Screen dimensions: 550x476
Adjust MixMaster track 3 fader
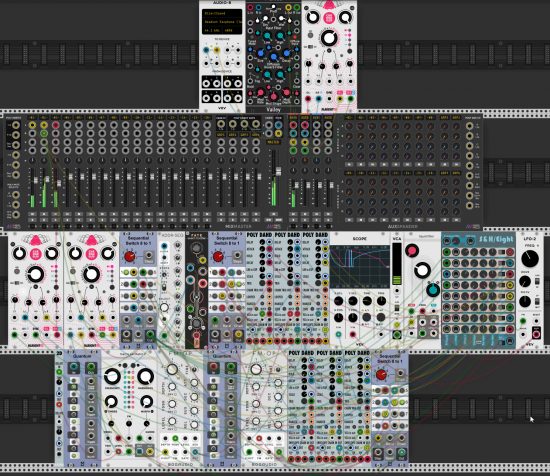tap(59, 183)
